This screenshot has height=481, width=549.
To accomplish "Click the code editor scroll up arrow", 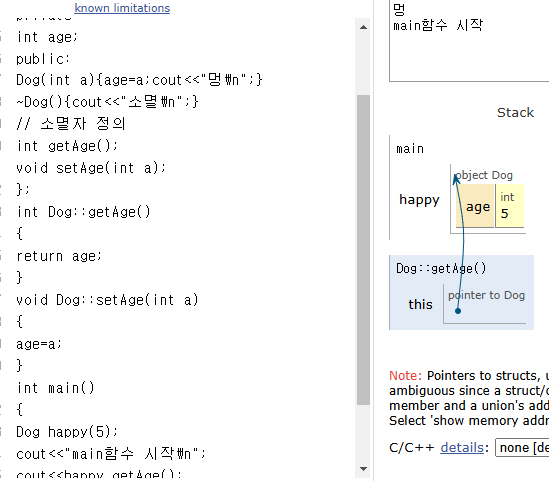I will coord(363,27).
